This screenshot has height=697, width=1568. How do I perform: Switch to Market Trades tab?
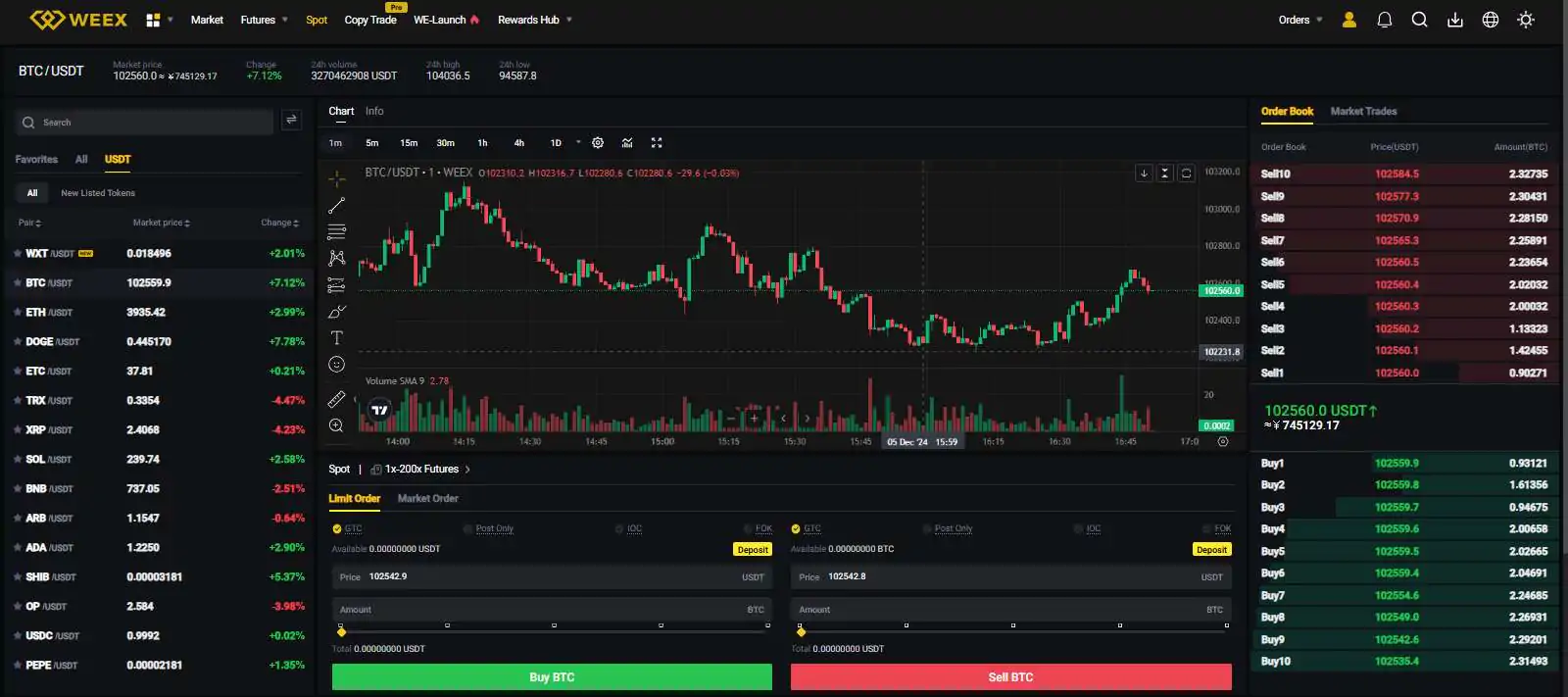click(1363, 112)
